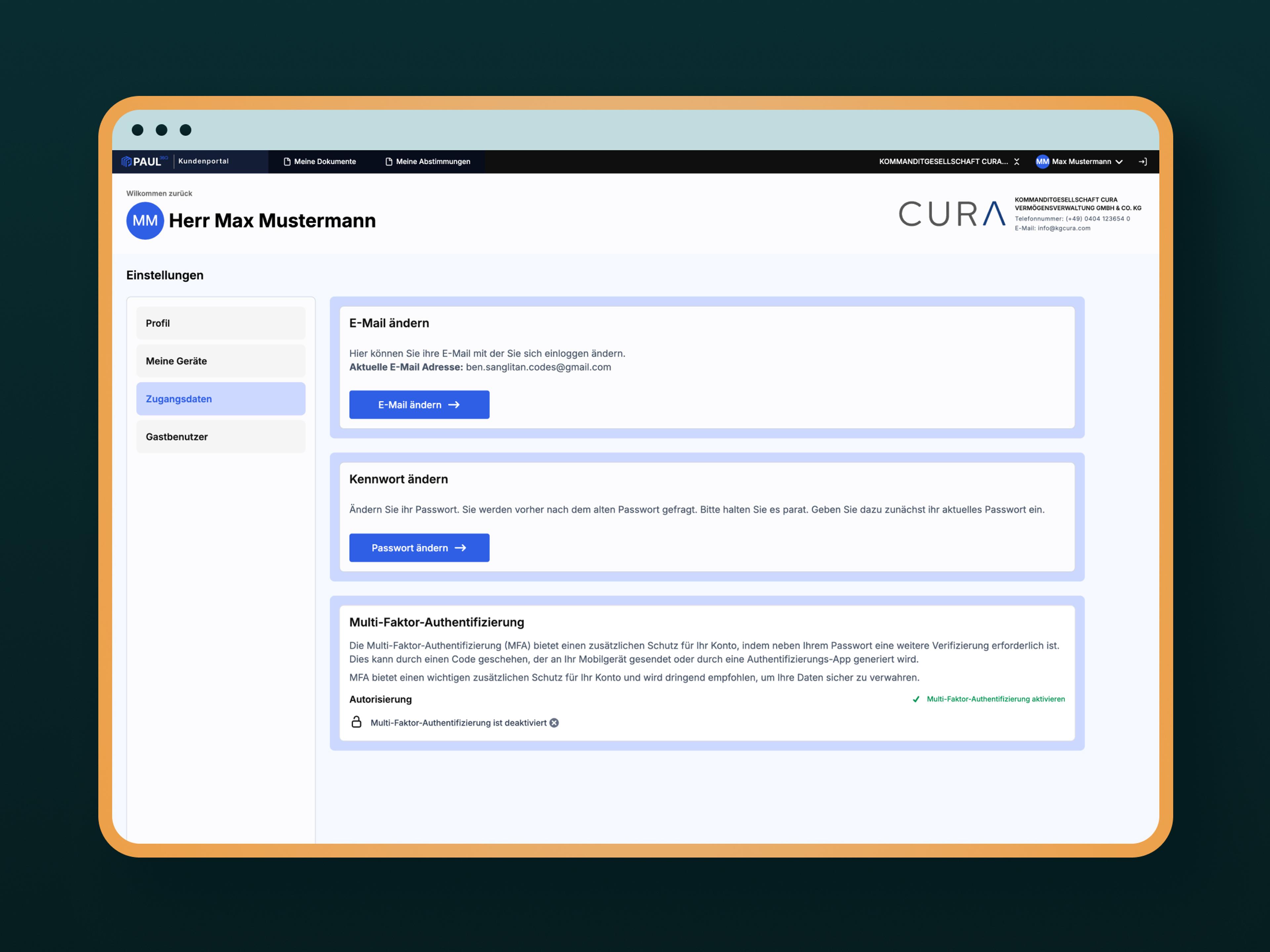Open Meine Dokumente menu item
The width and height of the screenshot is (1270, 952).
point(320,162)
